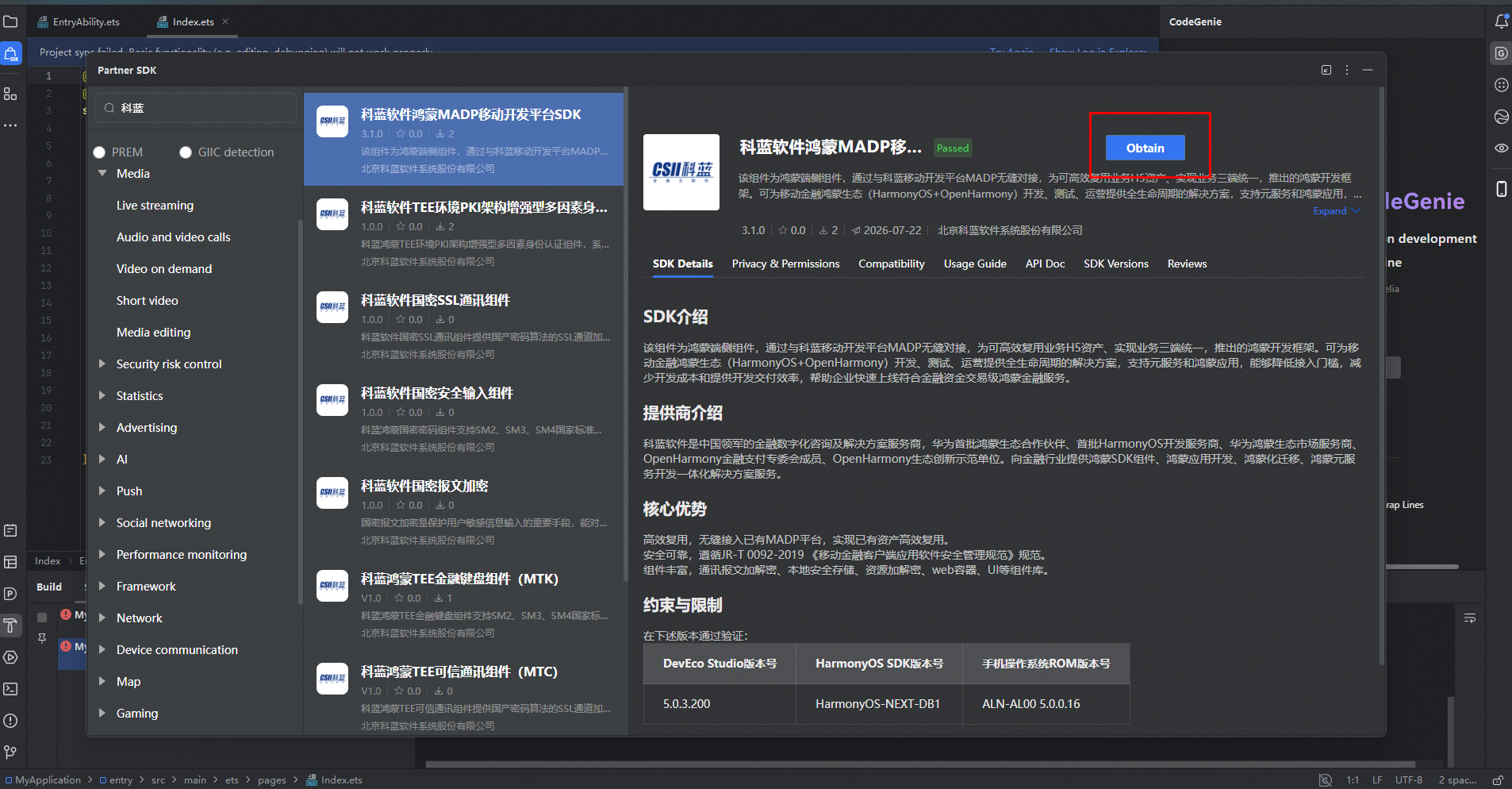Switch to API Doc tab
Viewport: 1512px width, 789px height.
click(x=1045, y=264)
